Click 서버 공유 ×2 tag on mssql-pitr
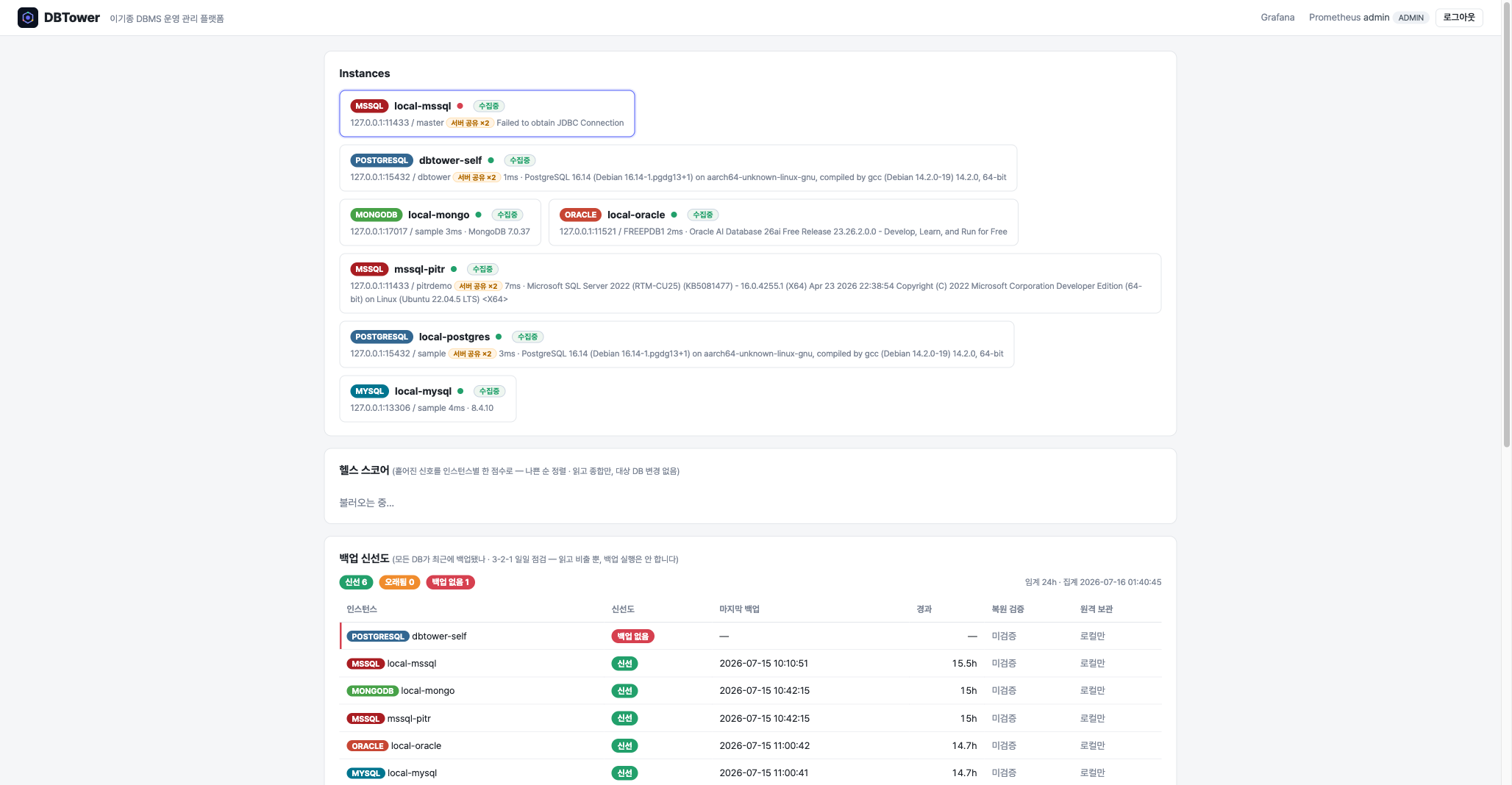 coord(478,287)
